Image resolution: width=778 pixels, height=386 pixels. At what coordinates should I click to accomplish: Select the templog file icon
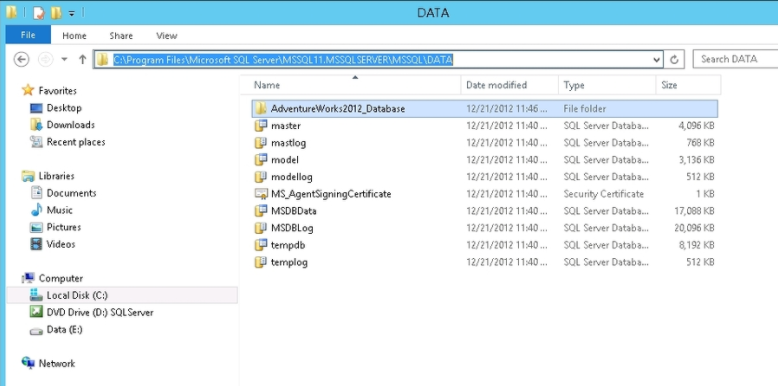pos(261,261)
